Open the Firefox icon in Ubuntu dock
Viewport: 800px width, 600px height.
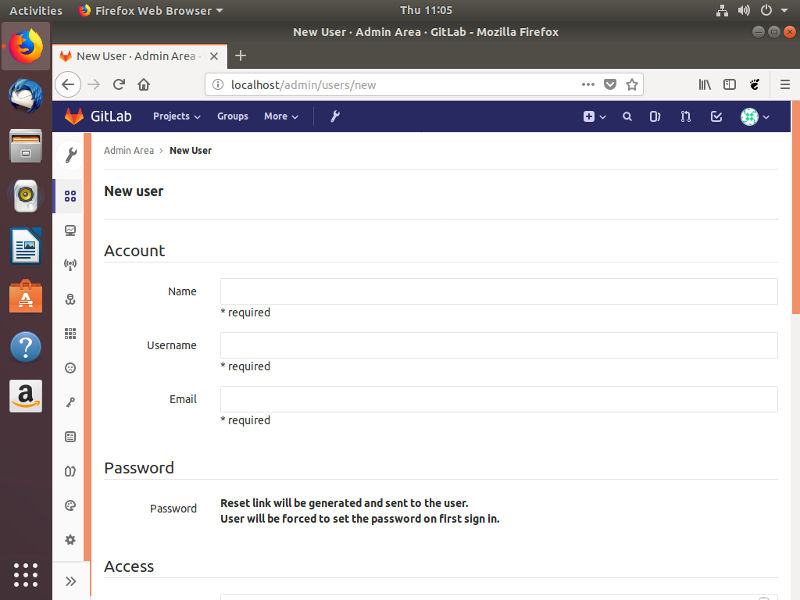(x=25, y=46)
